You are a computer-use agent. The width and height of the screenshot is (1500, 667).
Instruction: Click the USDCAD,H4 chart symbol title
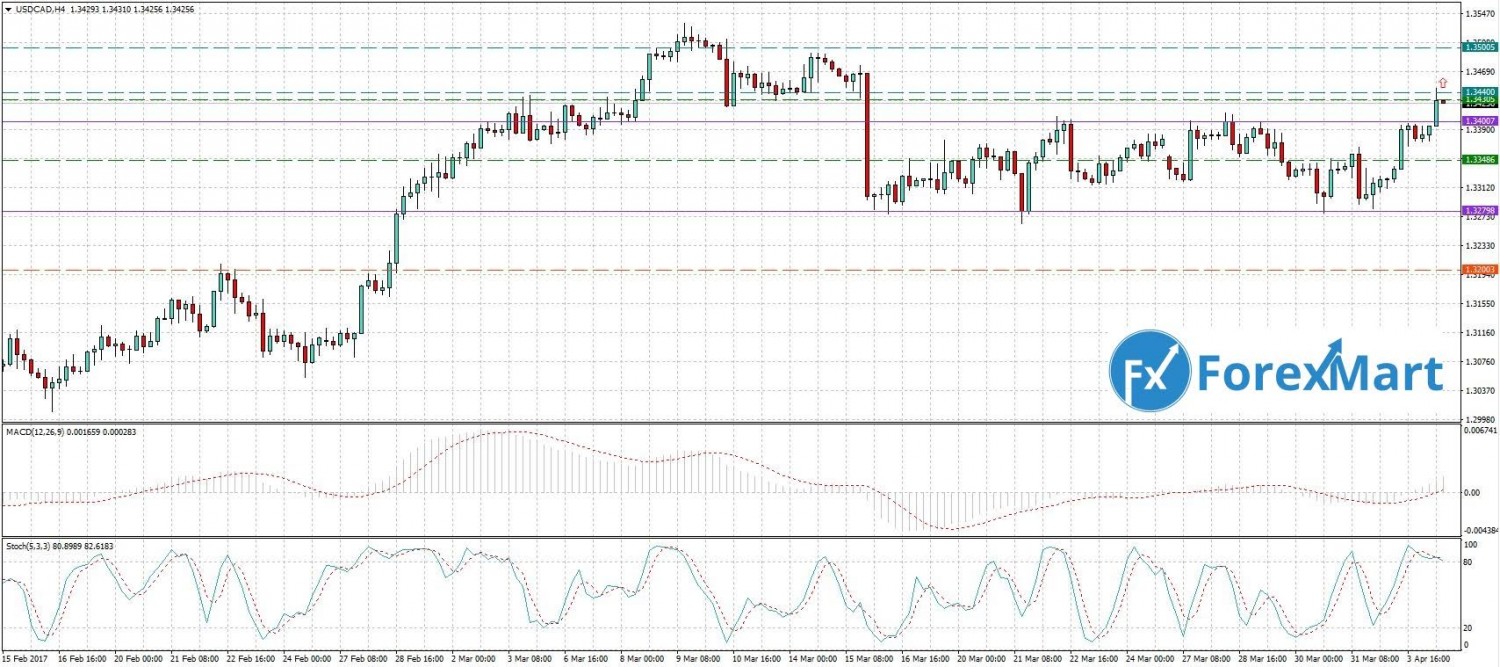click(x=37, y=7)
